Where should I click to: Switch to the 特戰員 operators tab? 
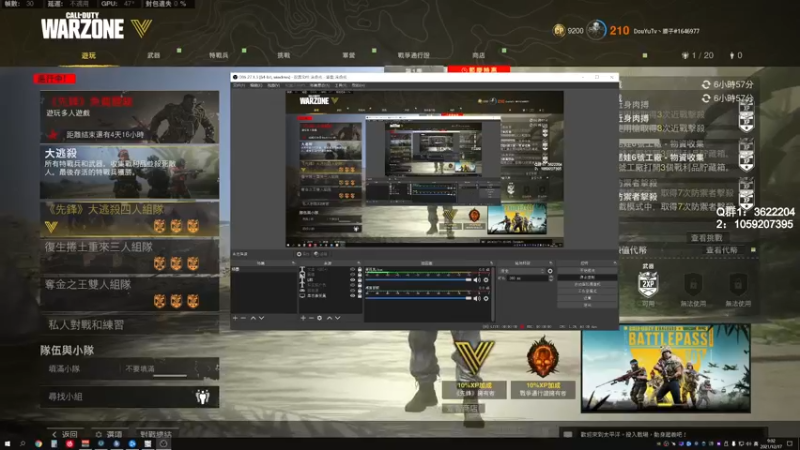pyautogui.click(x=218, y=55)
